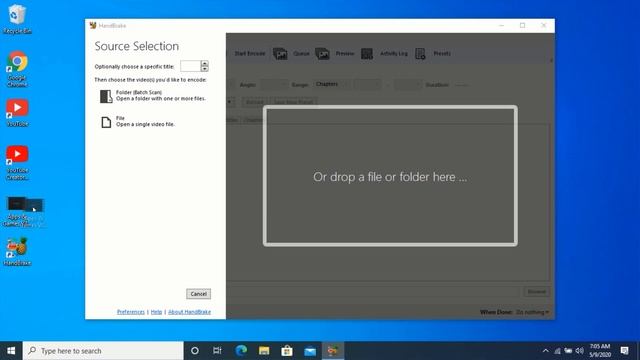
Task: Open the When Done dropdown
Action: point(532,312)
